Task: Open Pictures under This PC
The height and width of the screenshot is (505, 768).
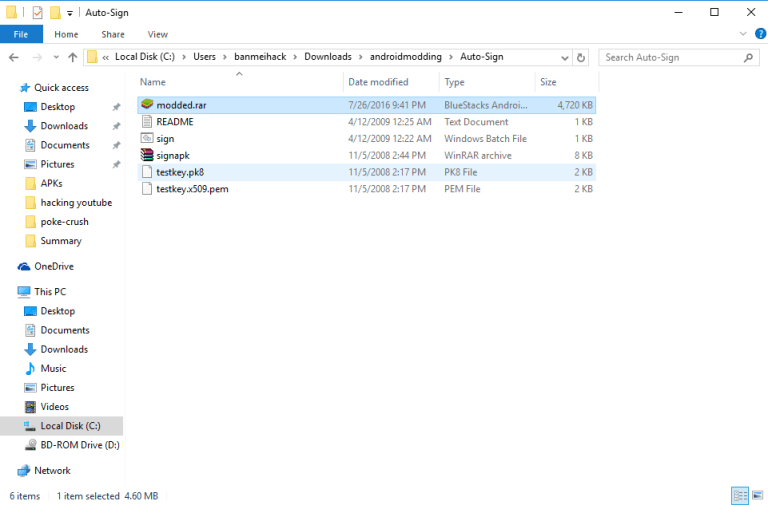Action: point(49,387)
